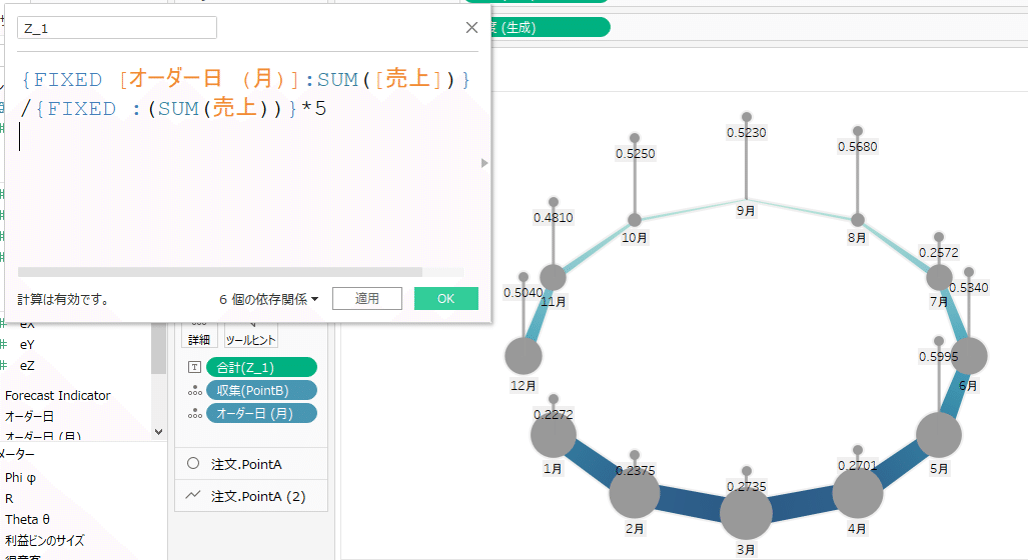
Task: Click the 1月 gray circle mark
Action: [553, 435]
